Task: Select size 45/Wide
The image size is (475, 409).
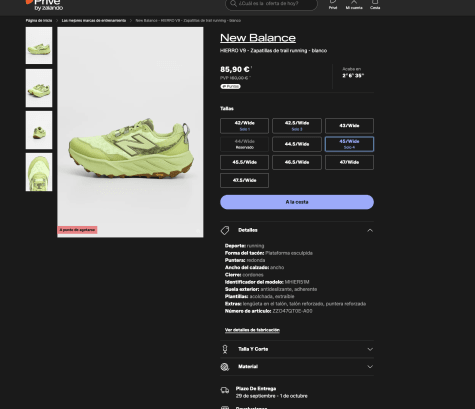Action: tap(349, 144)
